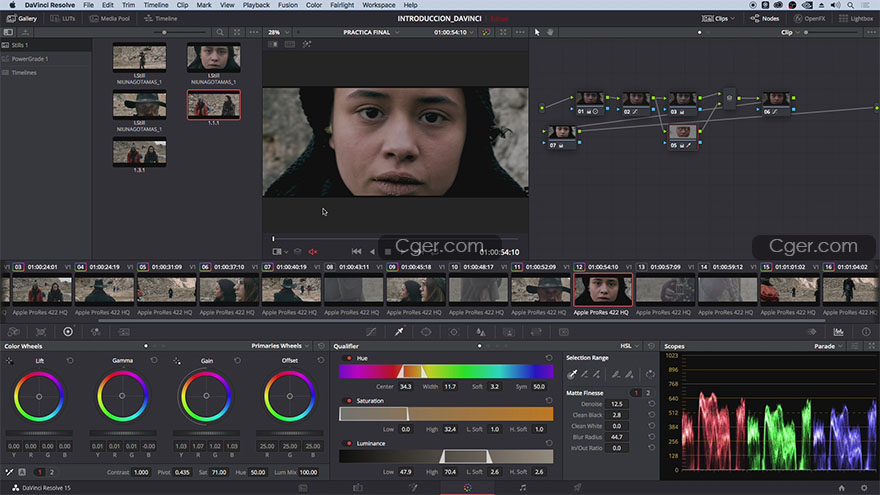This screenshot has height=495, width=880.
Task: Click the Hue range color bar
Action: pos(446,371)
